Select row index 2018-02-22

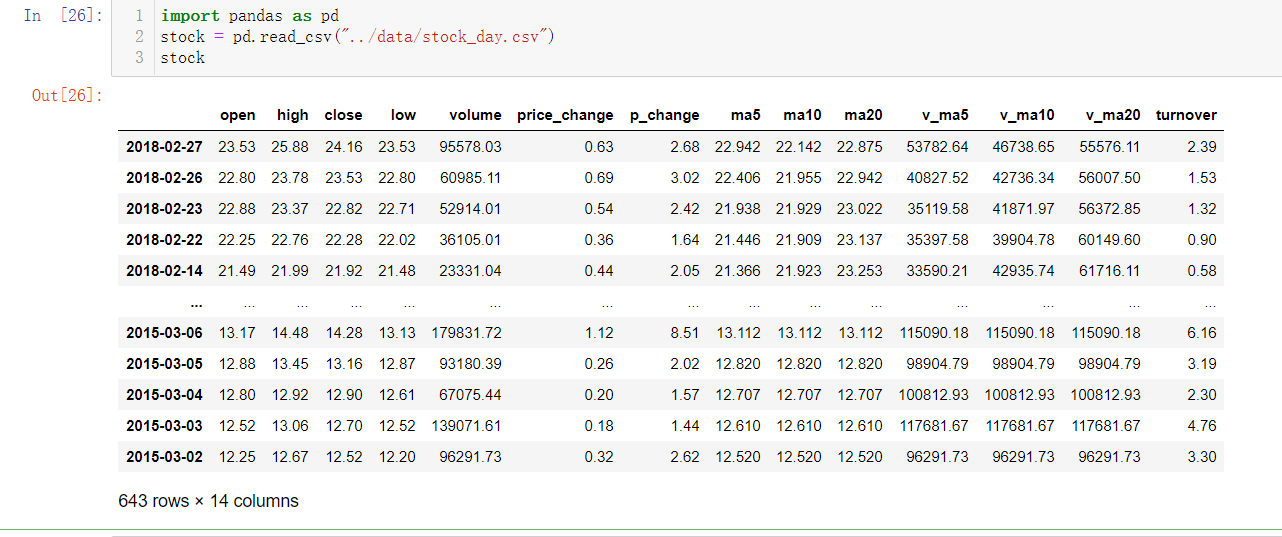point(164,240)
